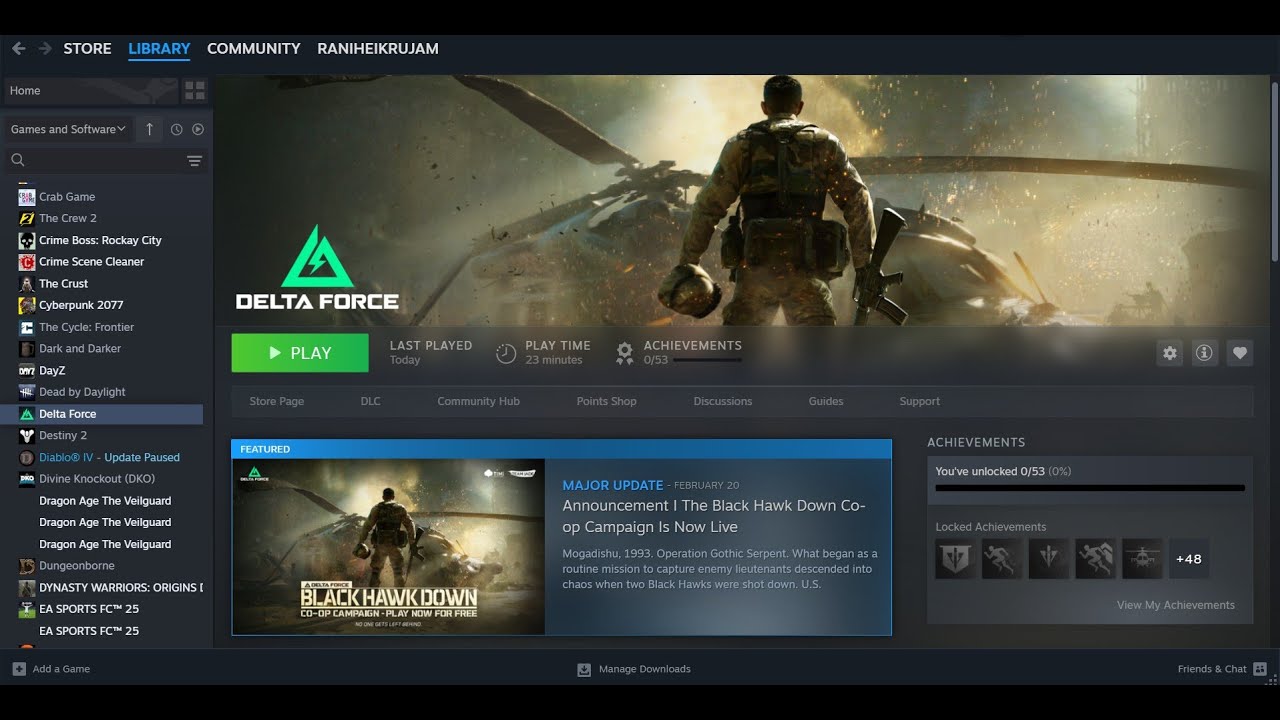
Task: Open Delta Force settings gear
Action: tap(1170, 353)
